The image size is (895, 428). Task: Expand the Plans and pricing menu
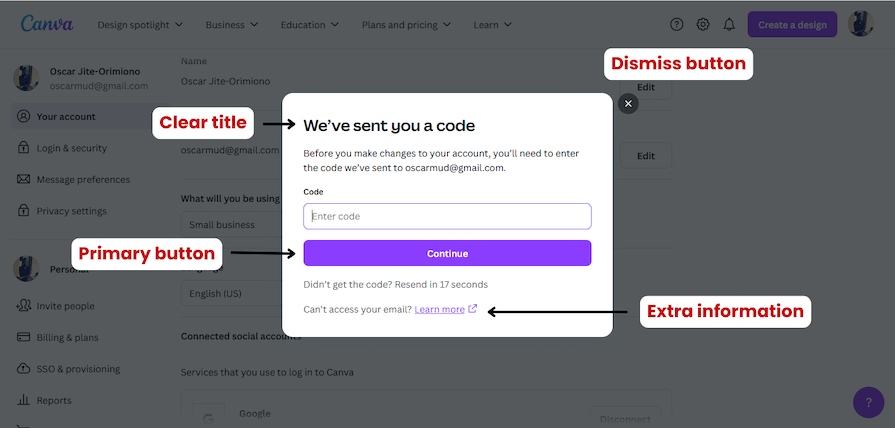click(x=405, y=24)
